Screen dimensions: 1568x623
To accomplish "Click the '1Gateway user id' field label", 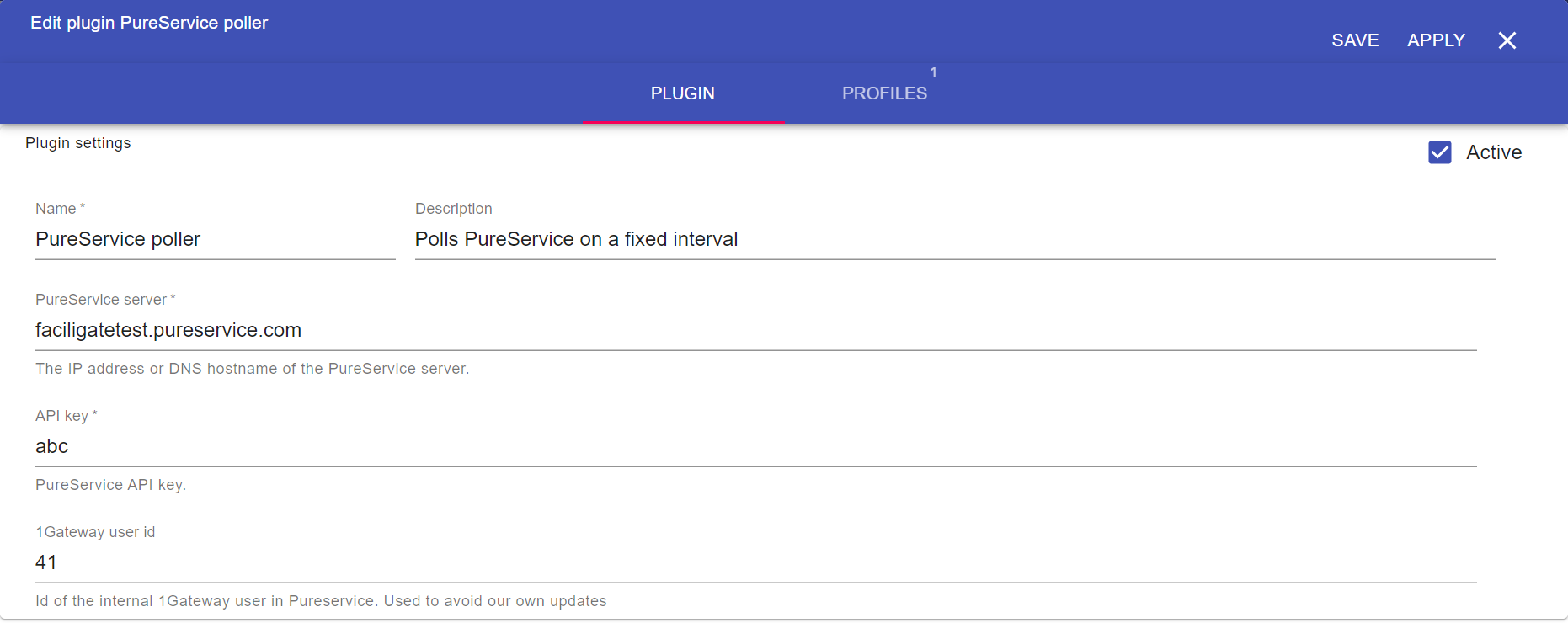I will pyautogui.click(x=95, y=532).
